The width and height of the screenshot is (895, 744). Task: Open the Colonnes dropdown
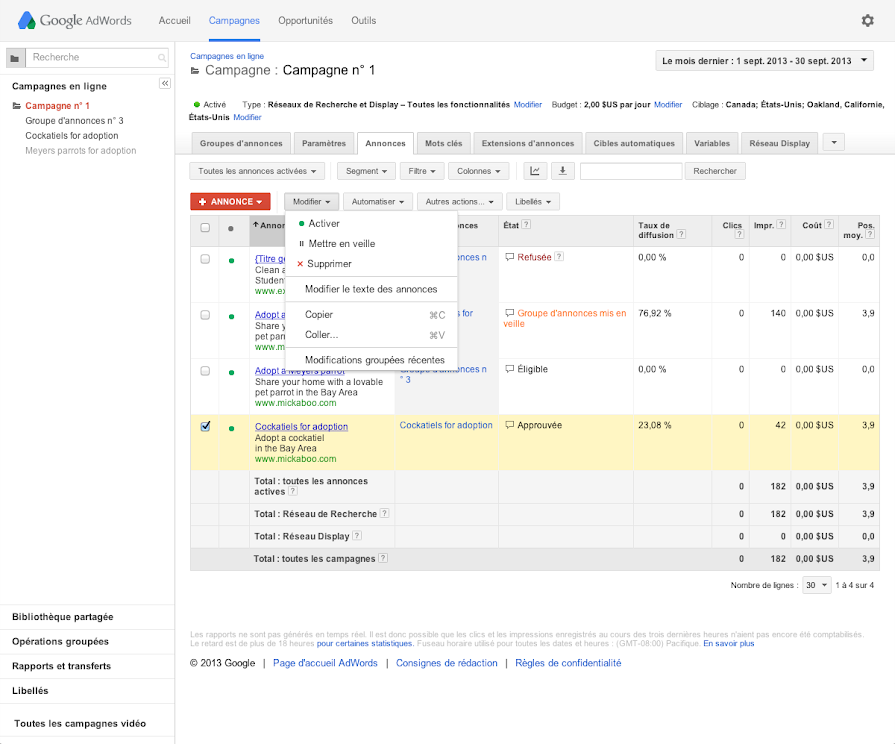tap(478, 171)
